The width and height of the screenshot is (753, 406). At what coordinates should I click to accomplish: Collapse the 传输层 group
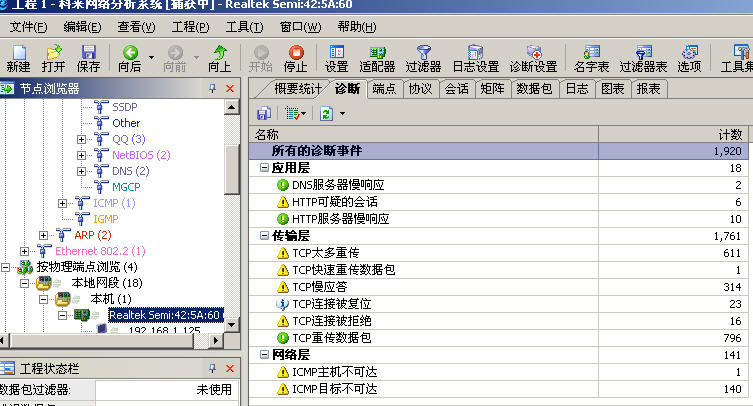(x=264, y=235)
